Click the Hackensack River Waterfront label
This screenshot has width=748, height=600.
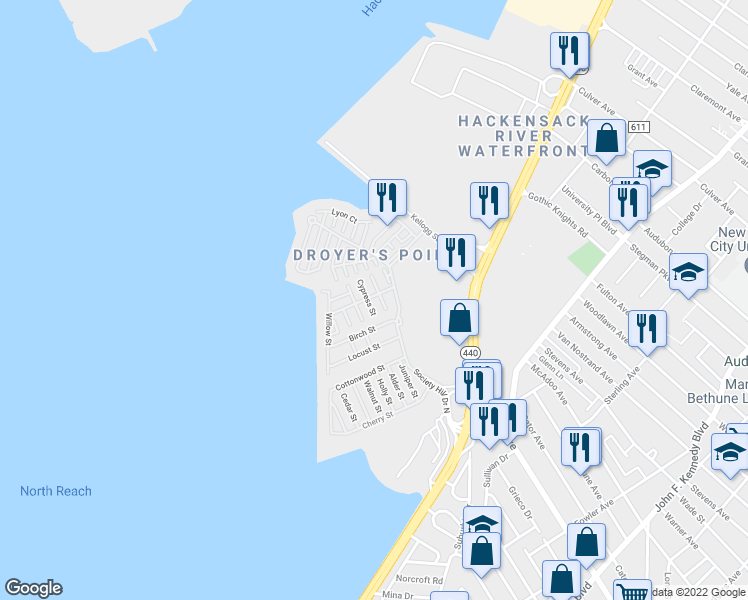coord(523,136)
